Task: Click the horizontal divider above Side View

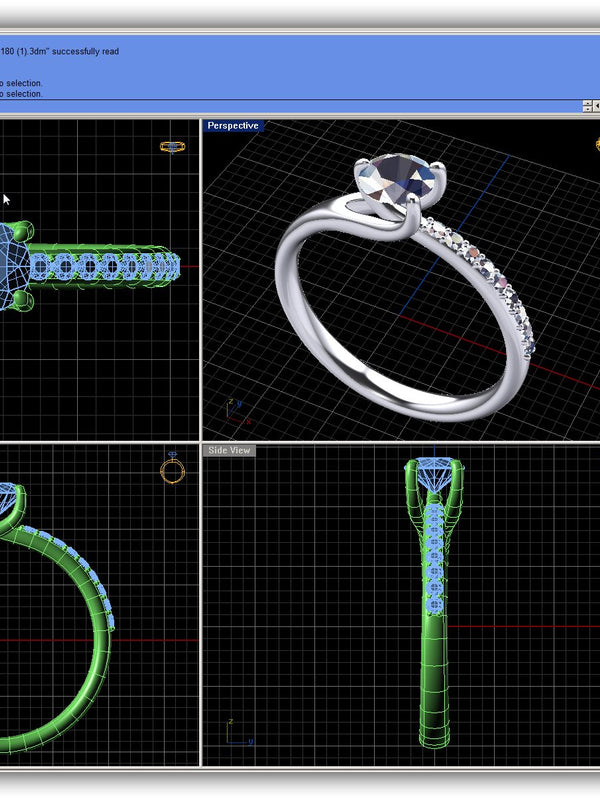Action: 400,441
